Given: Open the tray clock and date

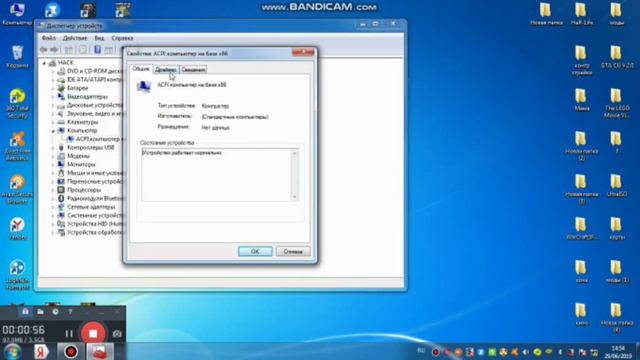Looking at the screenshot, I should [618, 352].
